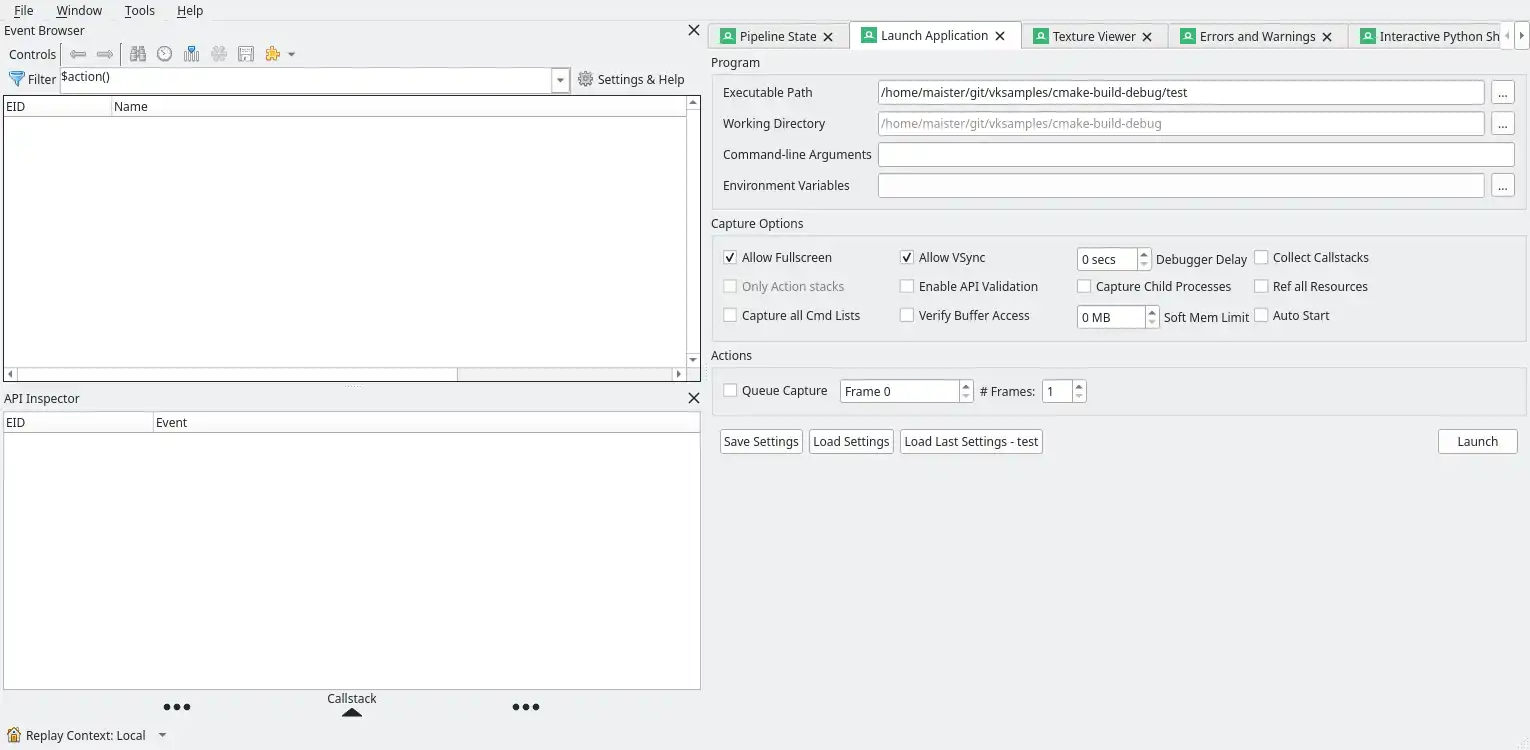Open the filter expression dropdown arrow
Screen dimensions: 1530x750
560,80
